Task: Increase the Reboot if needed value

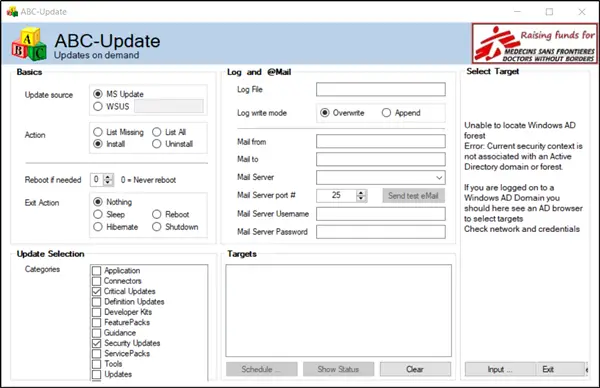Action: click(108, 177)
